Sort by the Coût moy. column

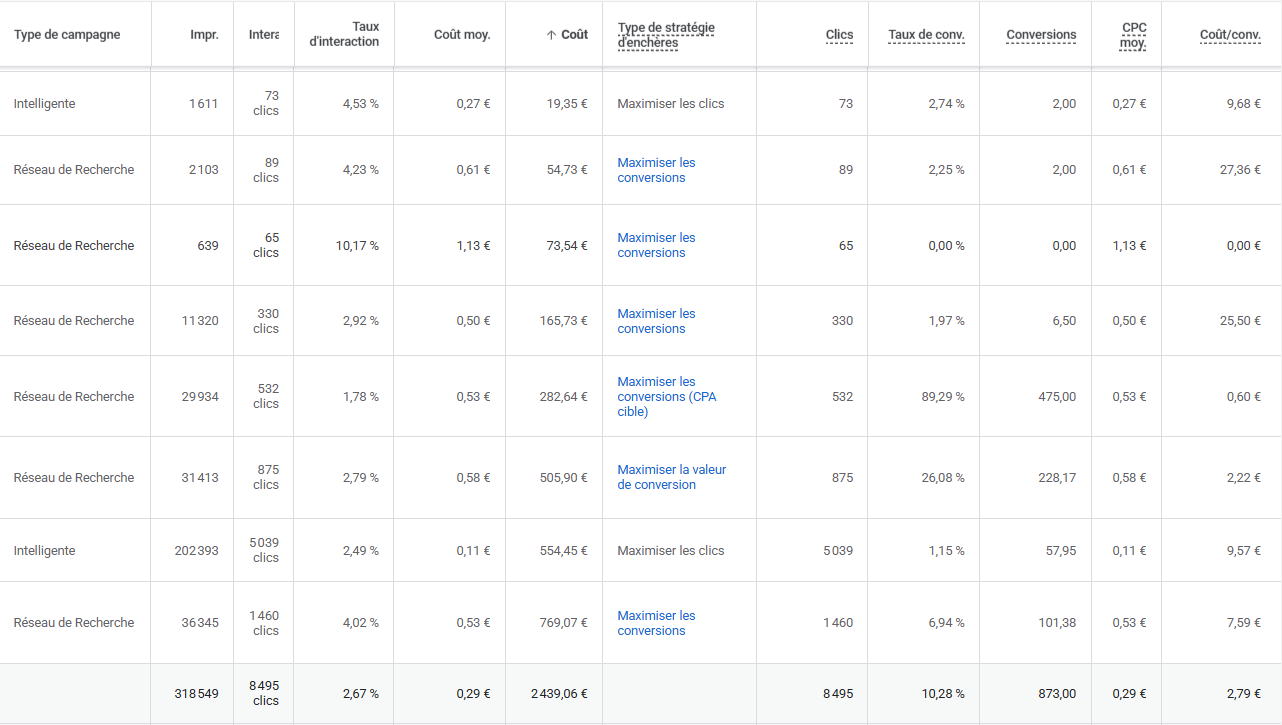[462, 34]
